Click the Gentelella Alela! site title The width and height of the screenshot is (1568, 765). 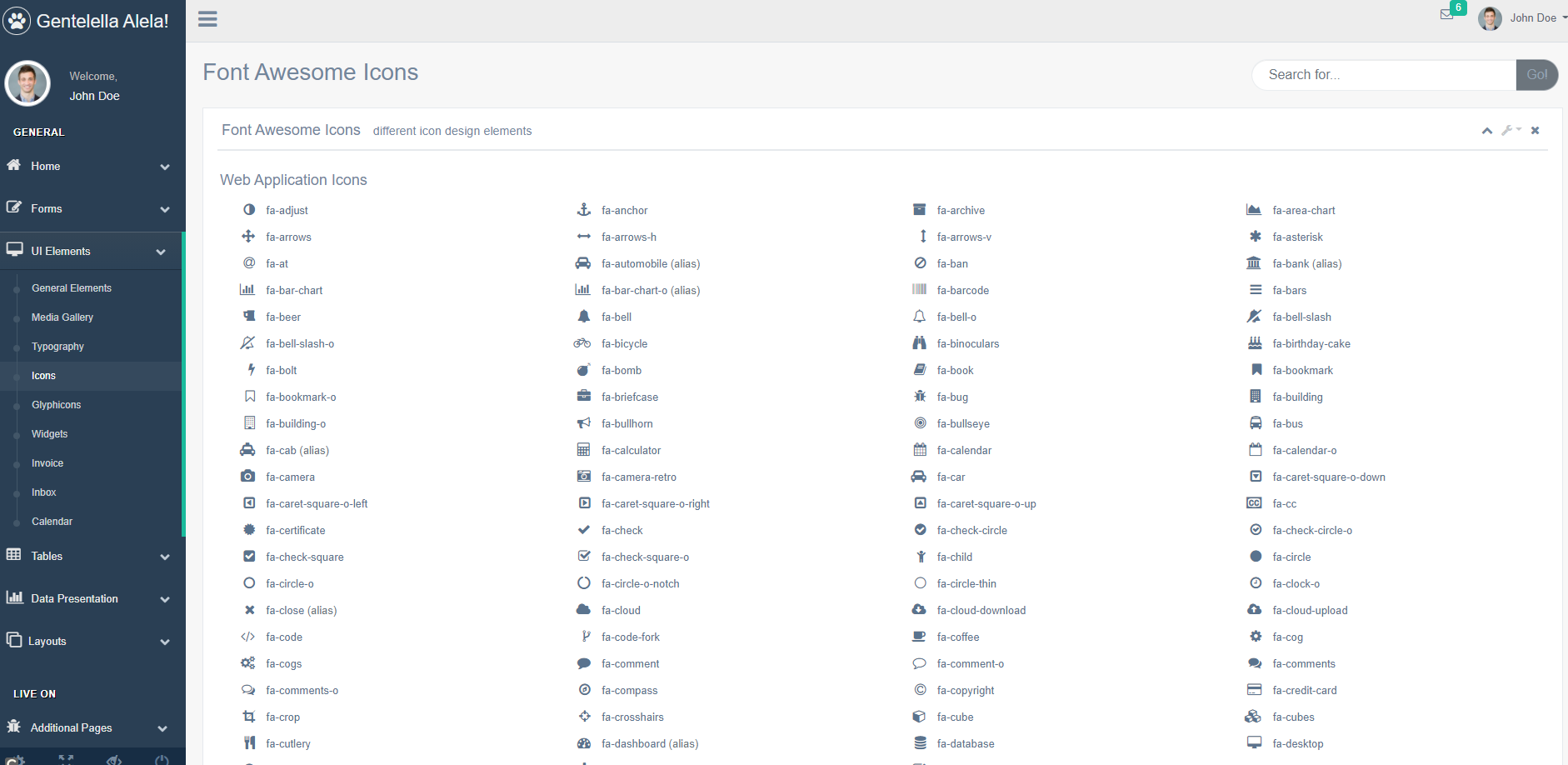click(102, 21)
